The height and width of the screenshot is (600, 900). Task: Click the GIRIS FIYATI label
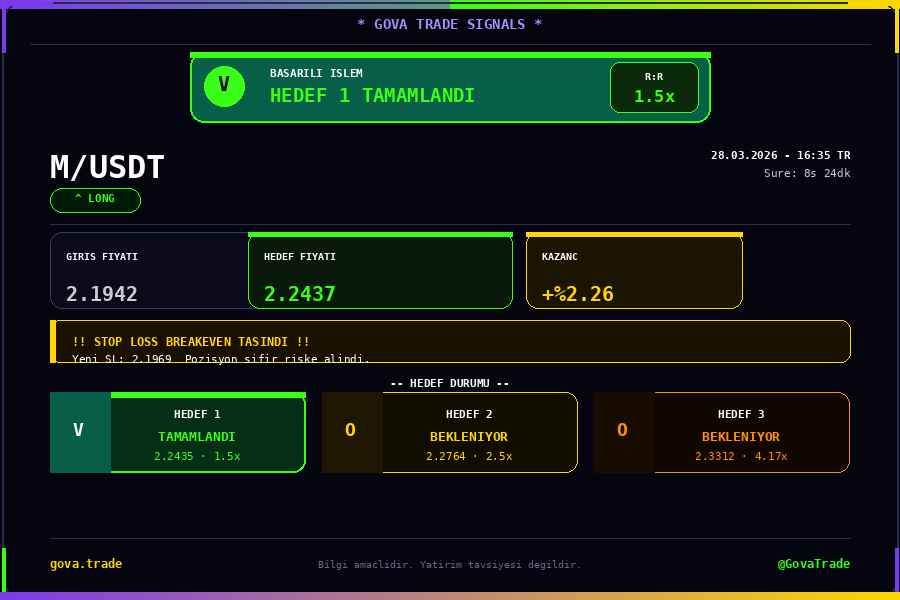[x=102, y=257]
